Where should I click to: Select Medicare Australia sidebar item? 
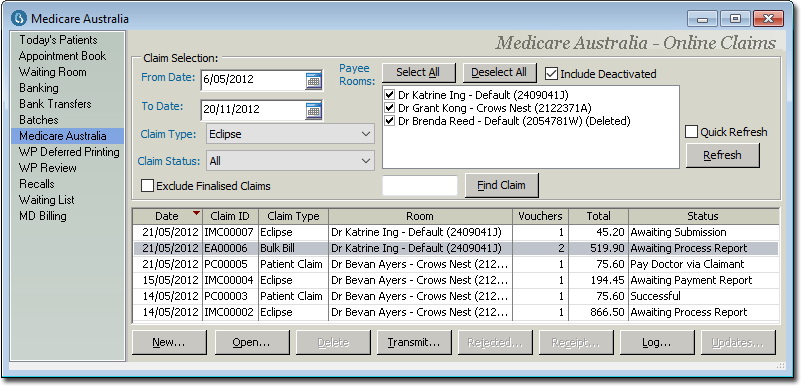tap(67, 136)
